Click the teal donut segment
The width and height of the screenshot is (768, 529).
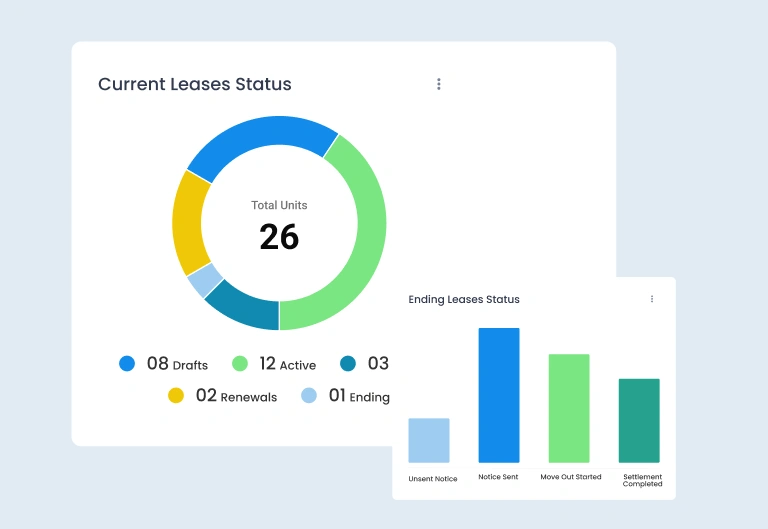click(x=243, y=306)
